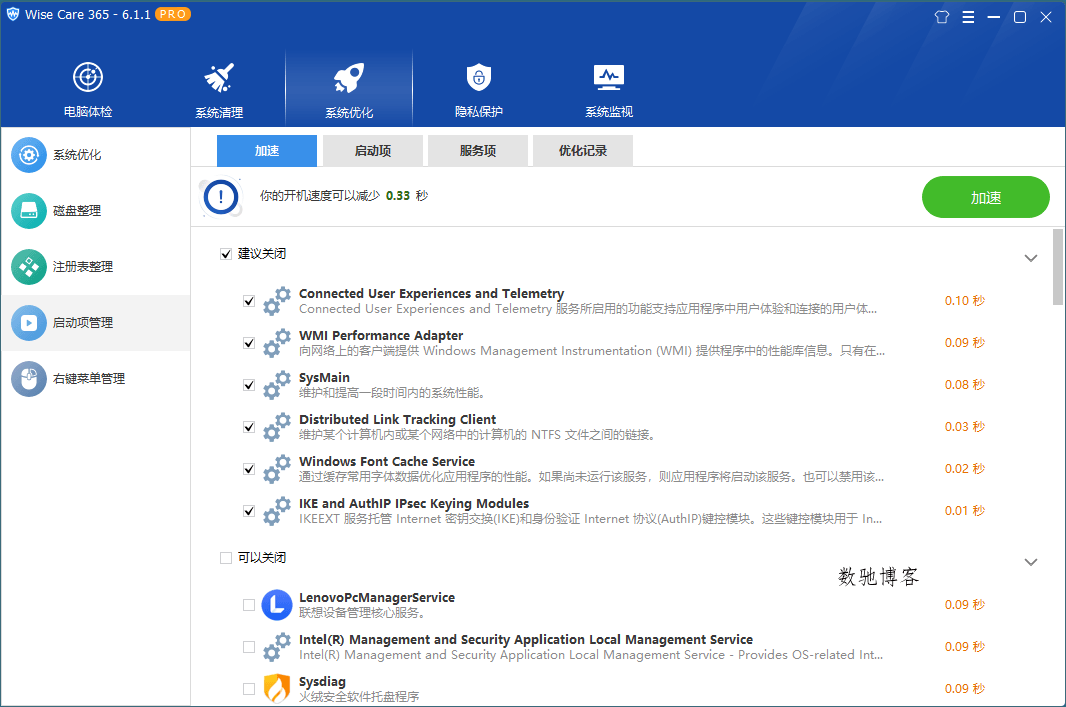Click gear icon of Windows Font Cache Service

coord(277,469)
